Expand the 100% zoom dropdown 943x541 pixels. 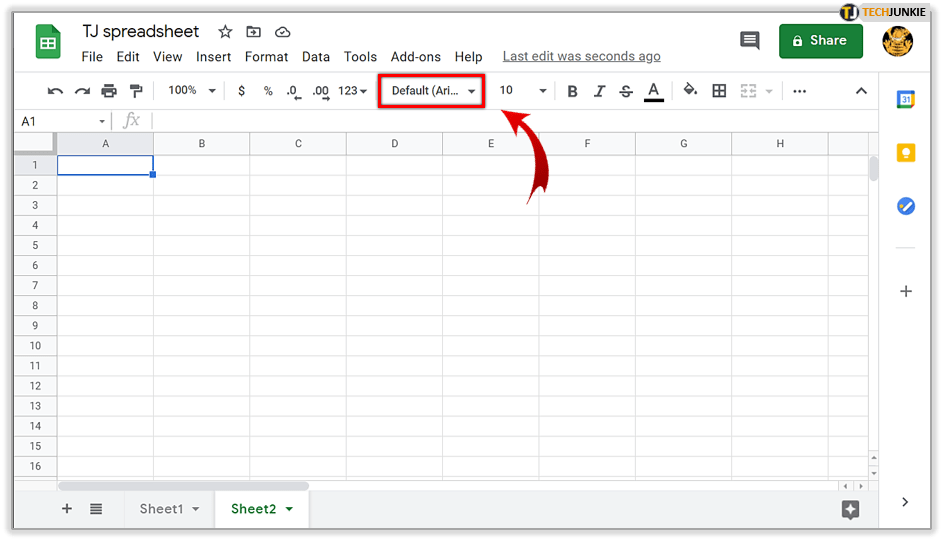[191, 91]
